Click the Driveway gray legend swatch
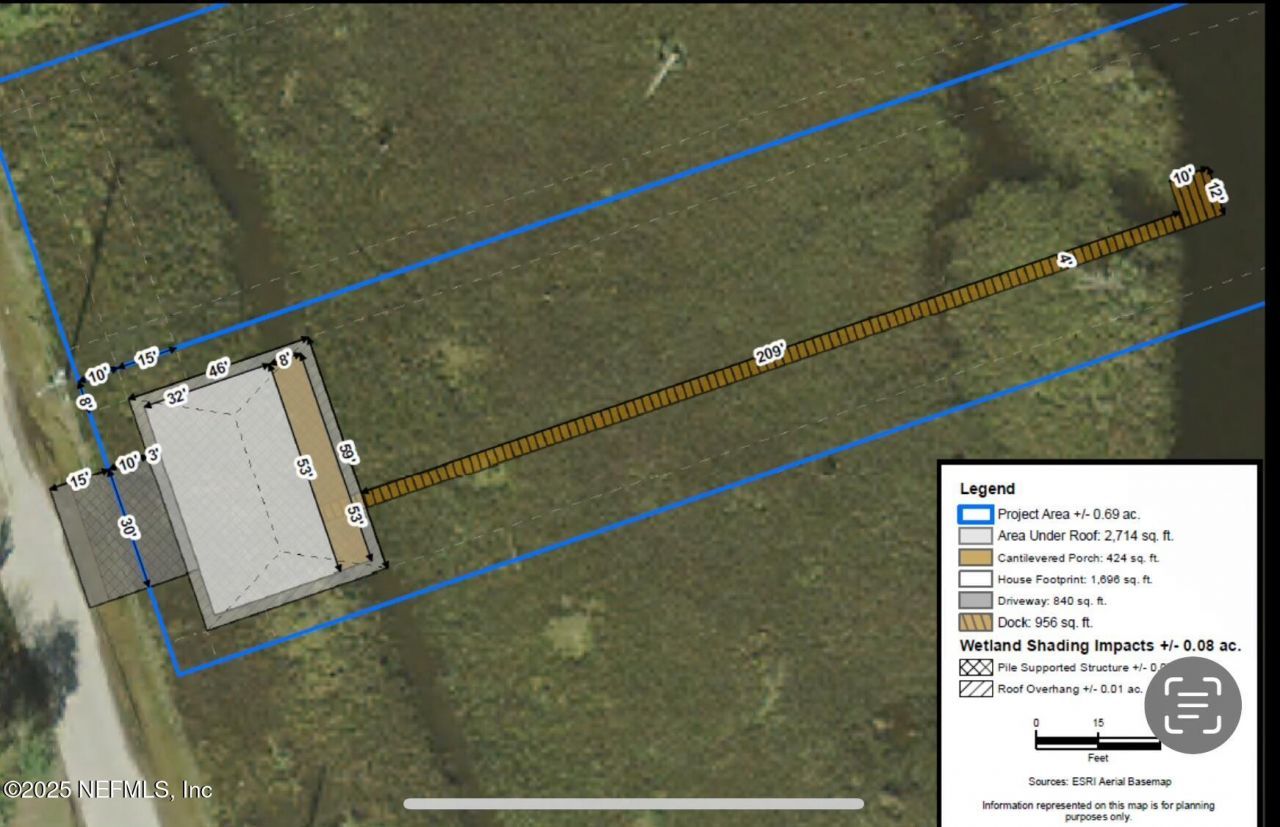 click(x=976, y=601)
